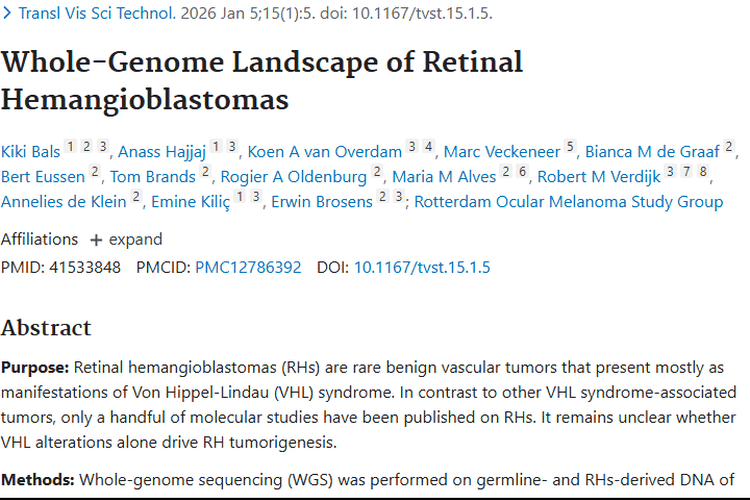Open the PMC12786392 full text link
This screenshot has width=750, height=500.
pyautogui.click(x=248, y=267)
